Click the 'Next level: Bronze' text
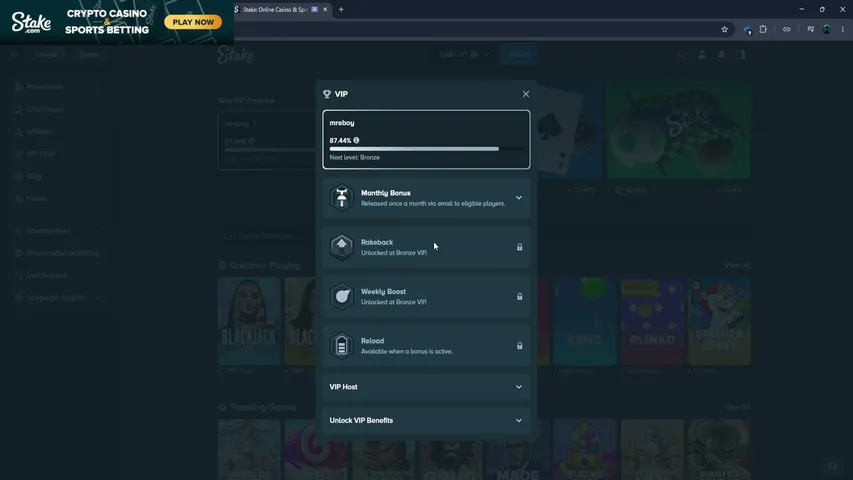This screenshot has height=480, width=853. 355,157
